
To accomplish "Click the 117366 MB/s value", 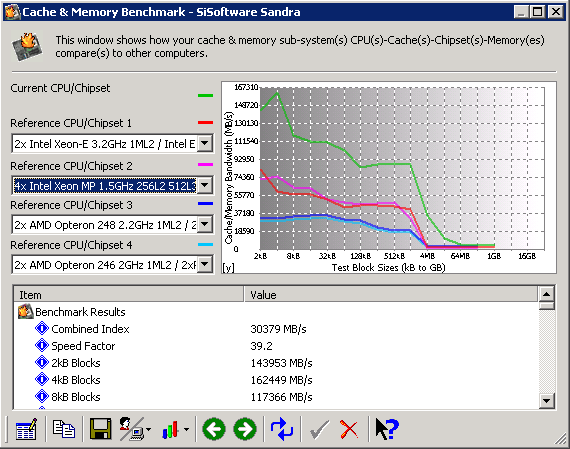I will [281, 397].
